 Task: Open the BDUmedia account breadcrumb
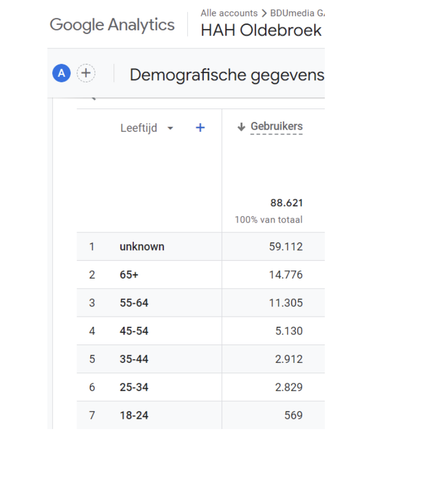coord(297,13)
